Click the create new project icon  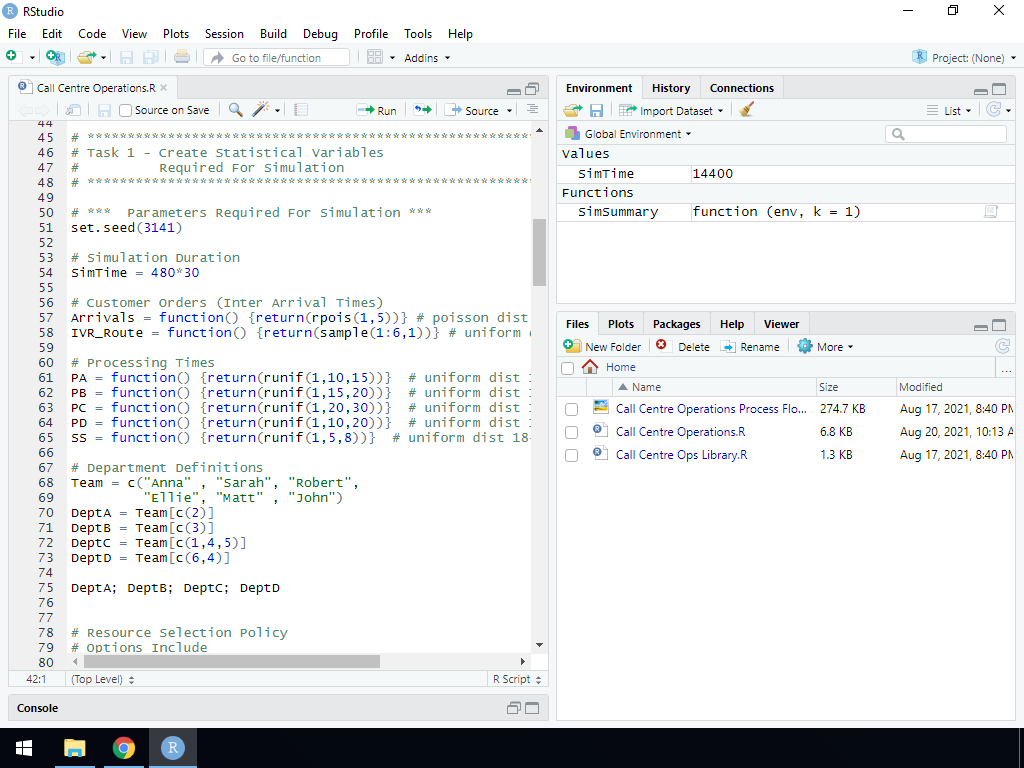click(55, 58)
